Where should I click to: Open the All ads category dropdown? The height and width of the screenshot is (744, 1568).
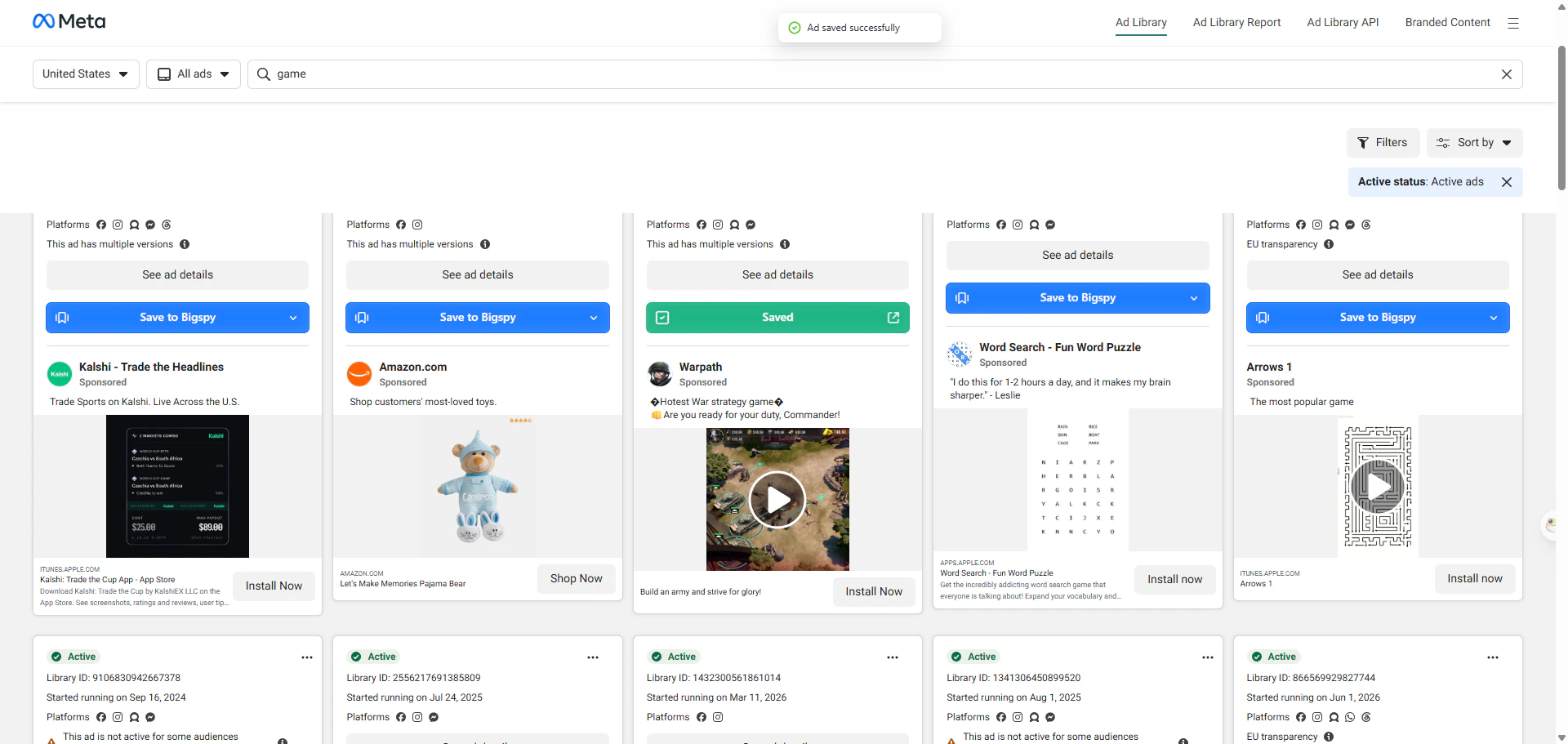[194, 74]
